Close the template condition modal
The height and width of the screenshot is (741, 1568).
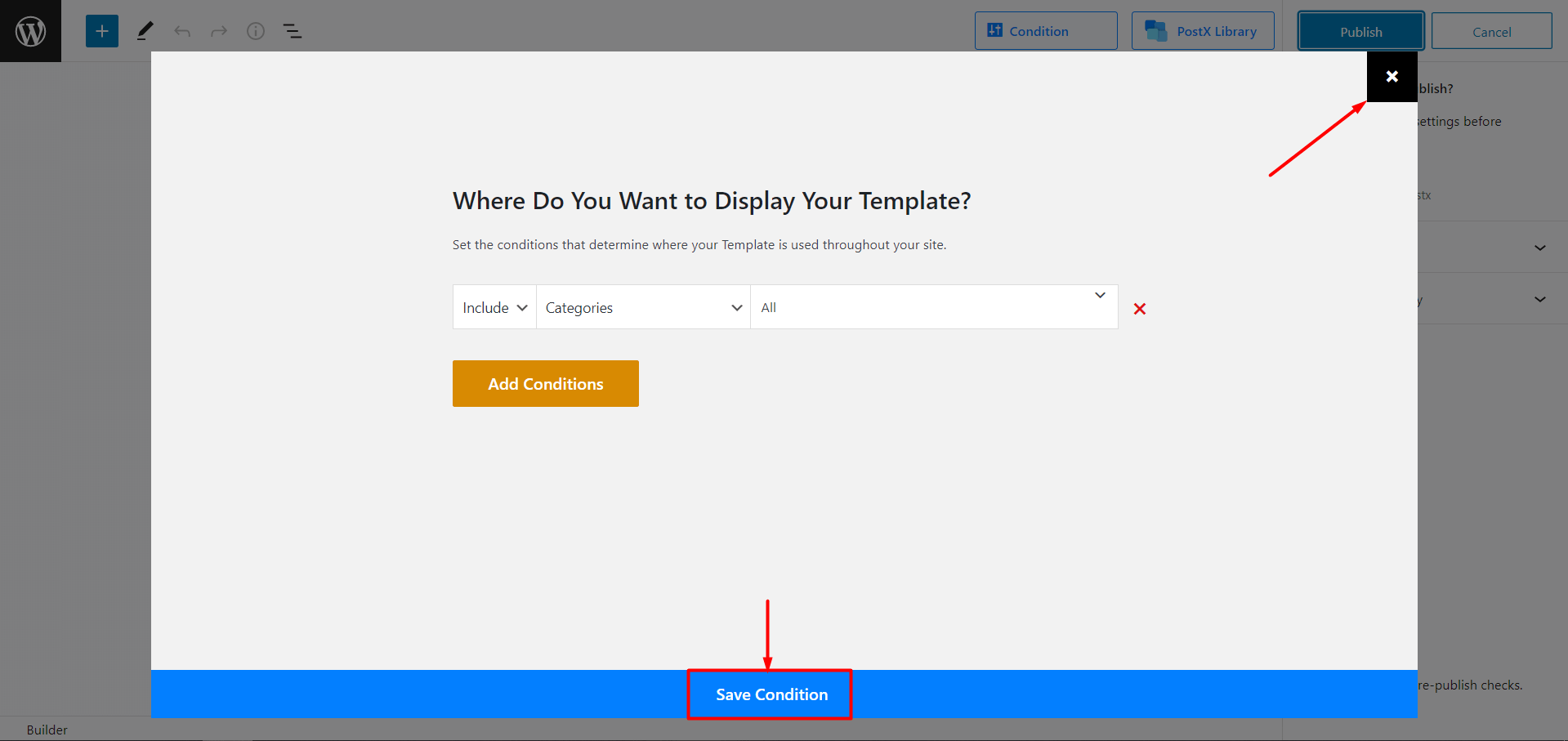[x=1392, y=76]
